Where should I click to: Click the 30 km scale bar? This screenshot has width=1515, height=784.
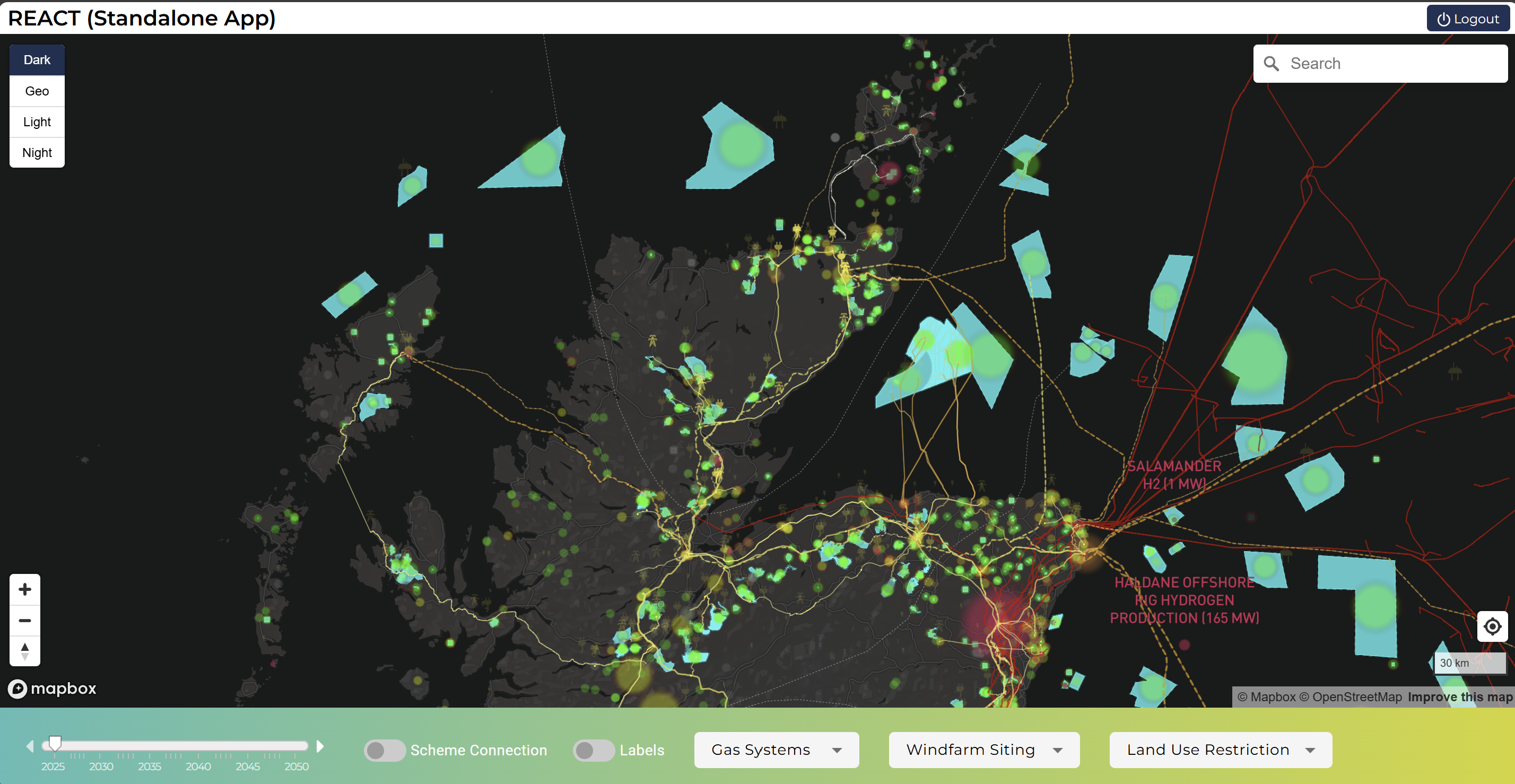tap(1470, 663)
